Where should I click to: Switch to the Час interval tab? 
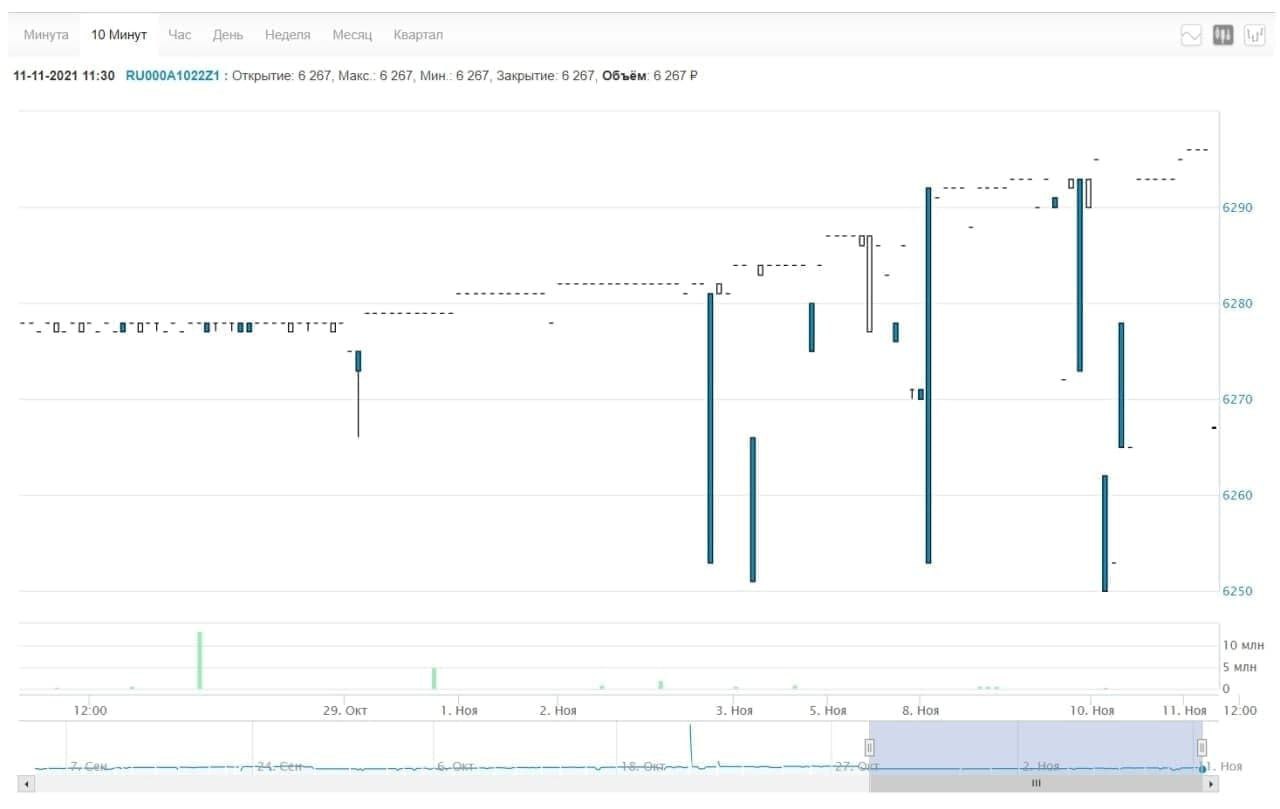click(180, 35)
